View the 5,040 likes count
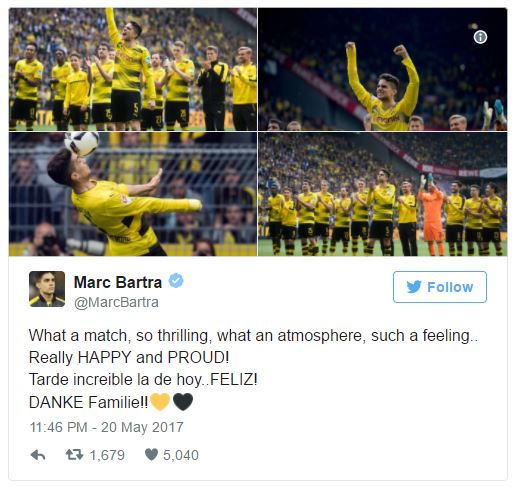Viewport: 520px width, 490px height. click(x=181, y=455)
